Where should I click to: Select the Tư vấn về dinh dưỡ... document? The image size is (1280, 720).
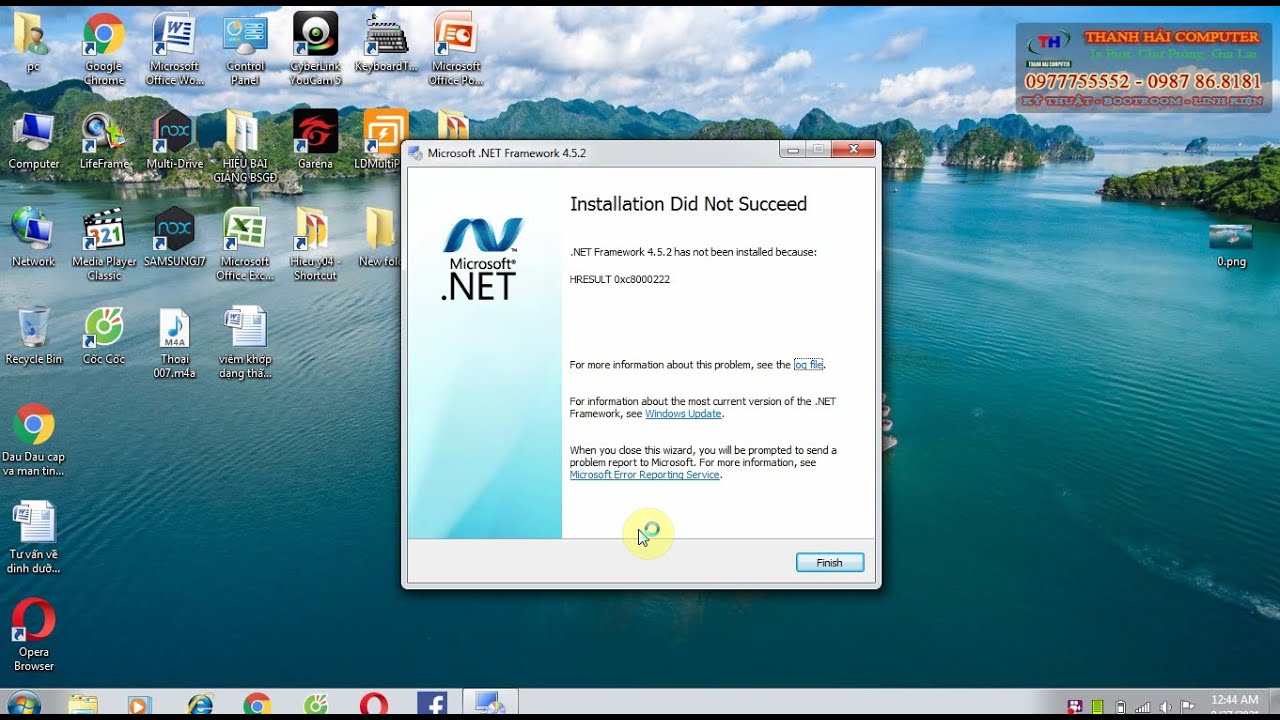33,538
